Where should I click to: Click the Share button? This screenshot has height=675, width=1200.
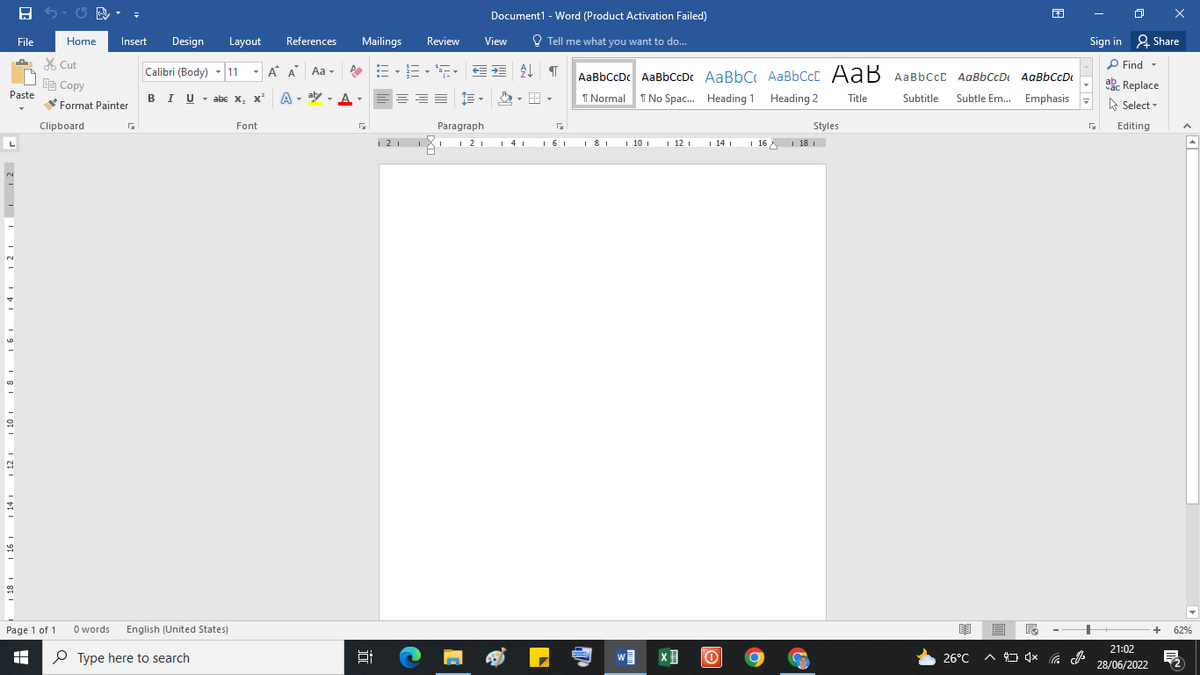1158,41
